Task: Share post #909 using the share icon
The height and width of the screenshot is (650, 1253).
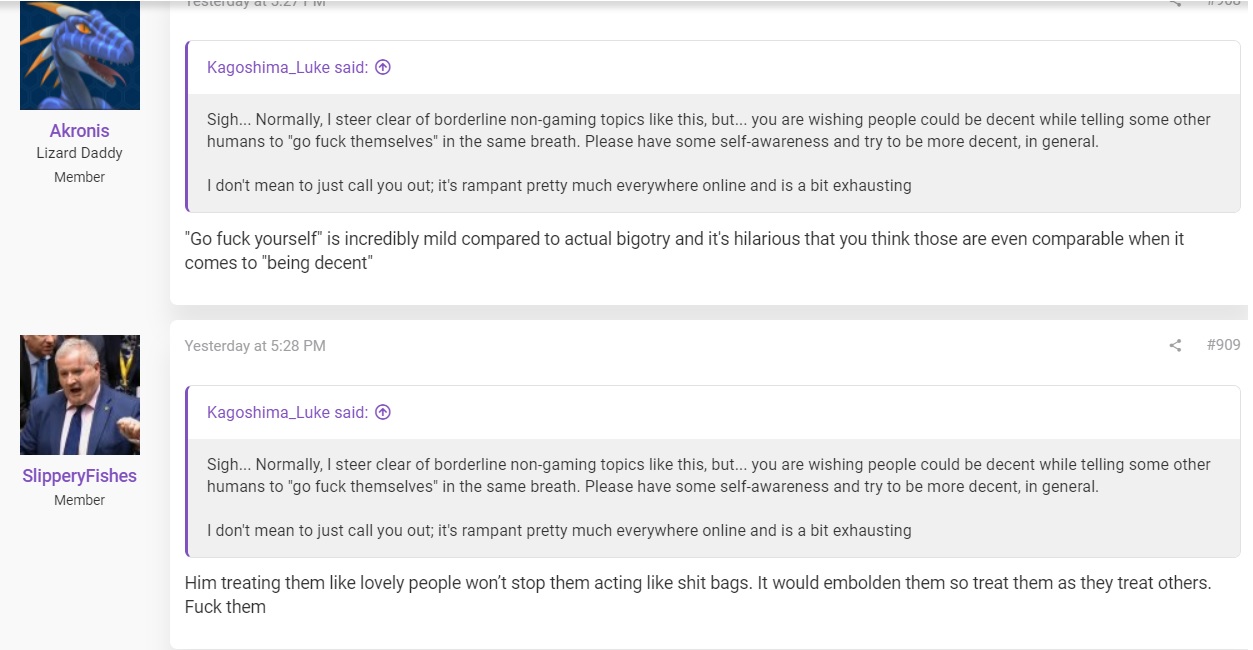Action: coord(1175,345)
